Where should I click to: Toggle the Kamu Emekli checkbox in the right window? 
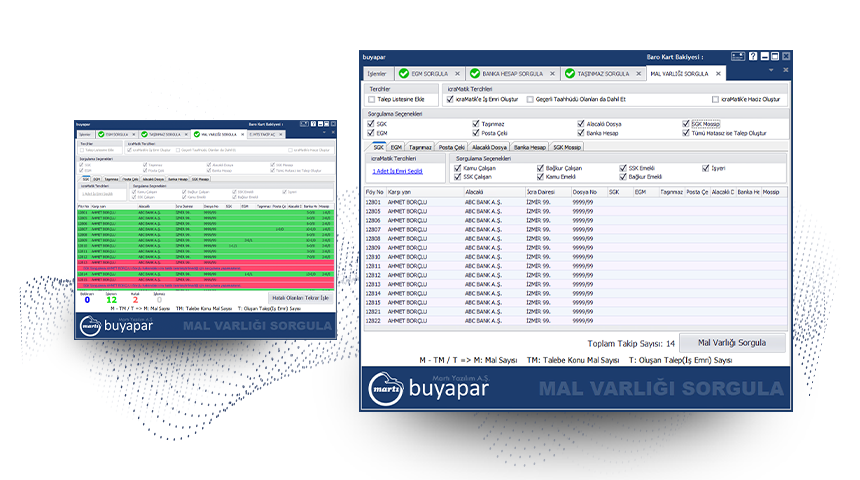540,177
